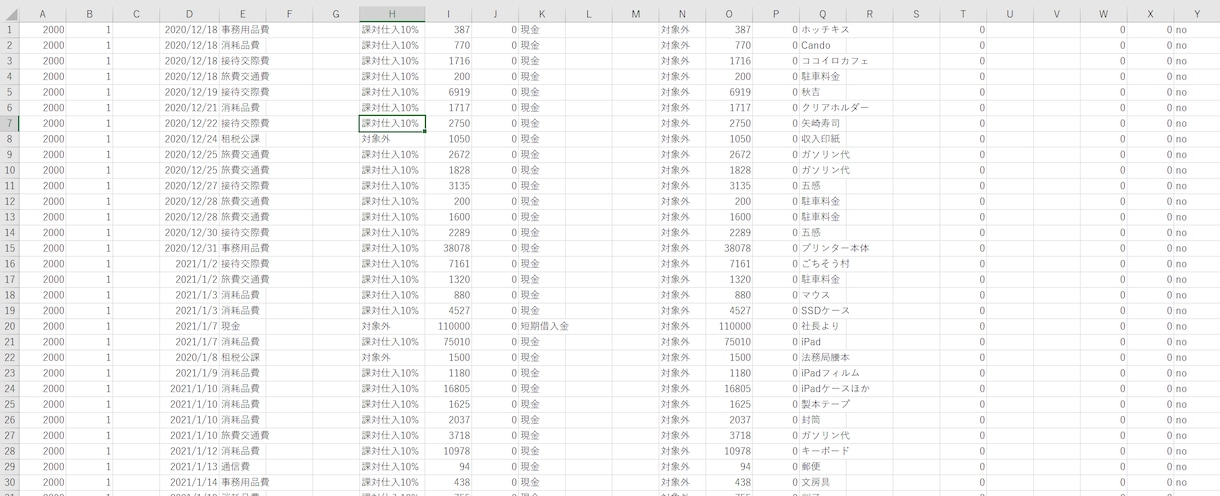Click date cell 2021/1/13

[189, 467]
